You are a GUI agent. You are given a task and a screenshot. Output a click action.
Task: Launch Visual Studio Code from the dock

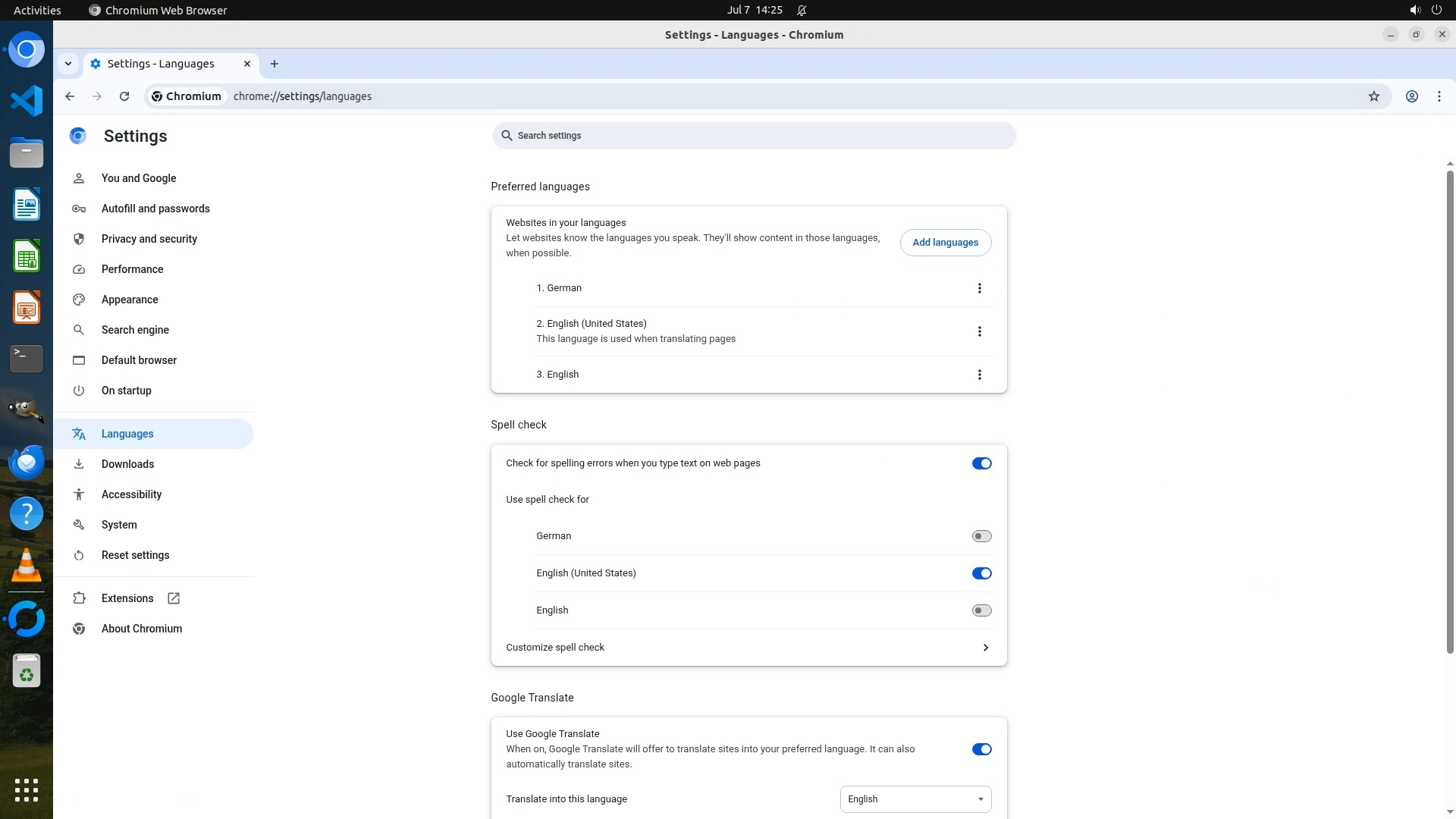[x=27, y=101]
